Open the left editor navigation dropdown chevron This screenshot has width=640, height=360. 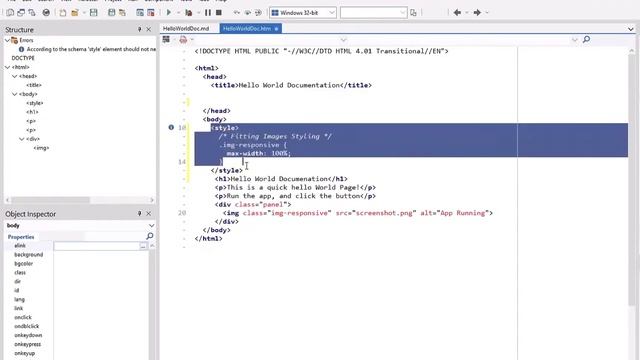pos(343,40)
